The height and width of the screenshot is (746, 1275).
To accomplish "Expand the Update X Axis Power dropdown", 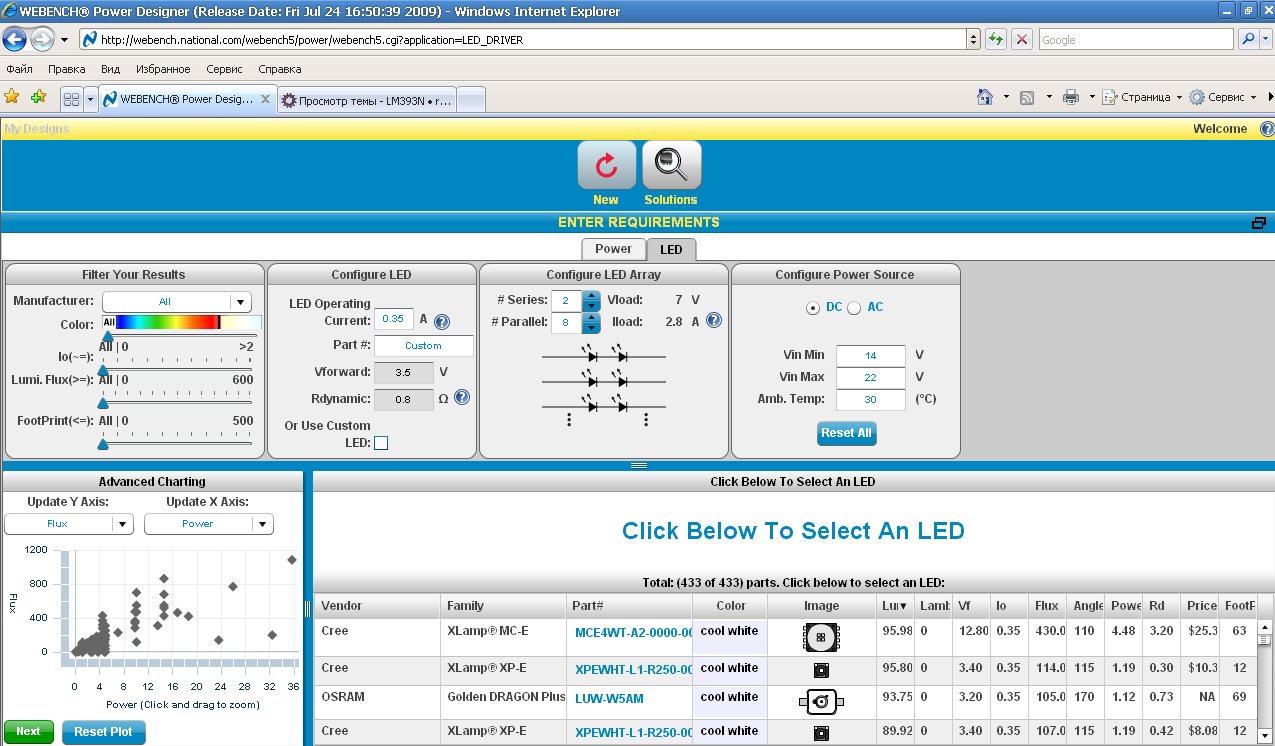I will point(262,524).
